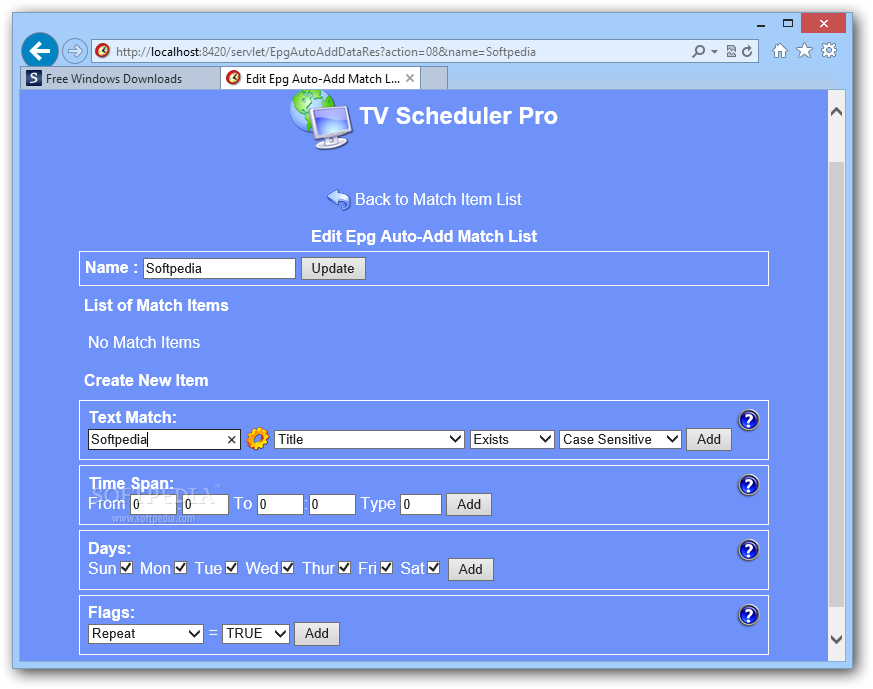Screen dimensions: 873x689
Task: Refresh the page with reload icon
Action: (747, 51)
